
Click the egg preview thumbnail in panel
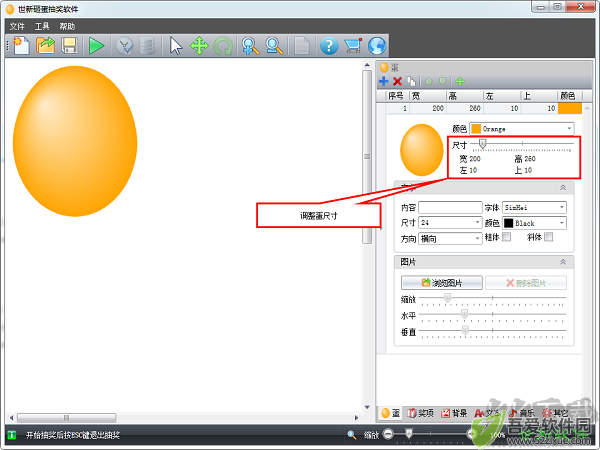click(422, 150)
